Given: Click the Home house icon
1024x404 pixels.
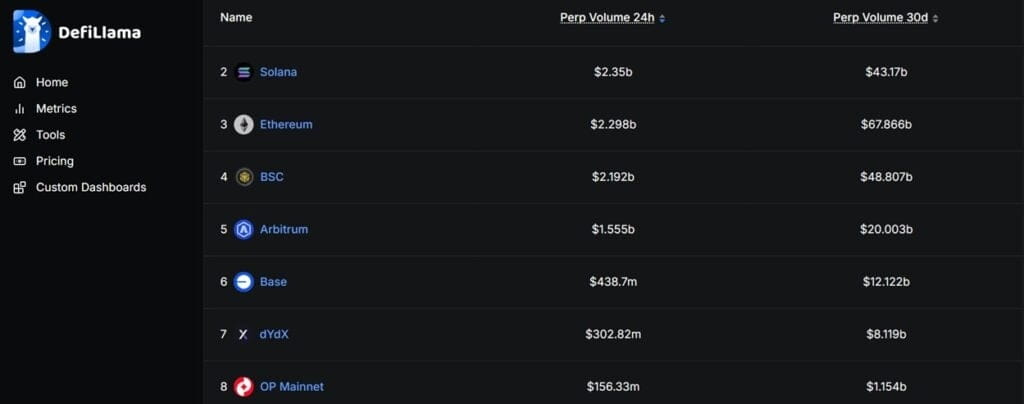Looking at the screenshot, I should pos(20,83).
